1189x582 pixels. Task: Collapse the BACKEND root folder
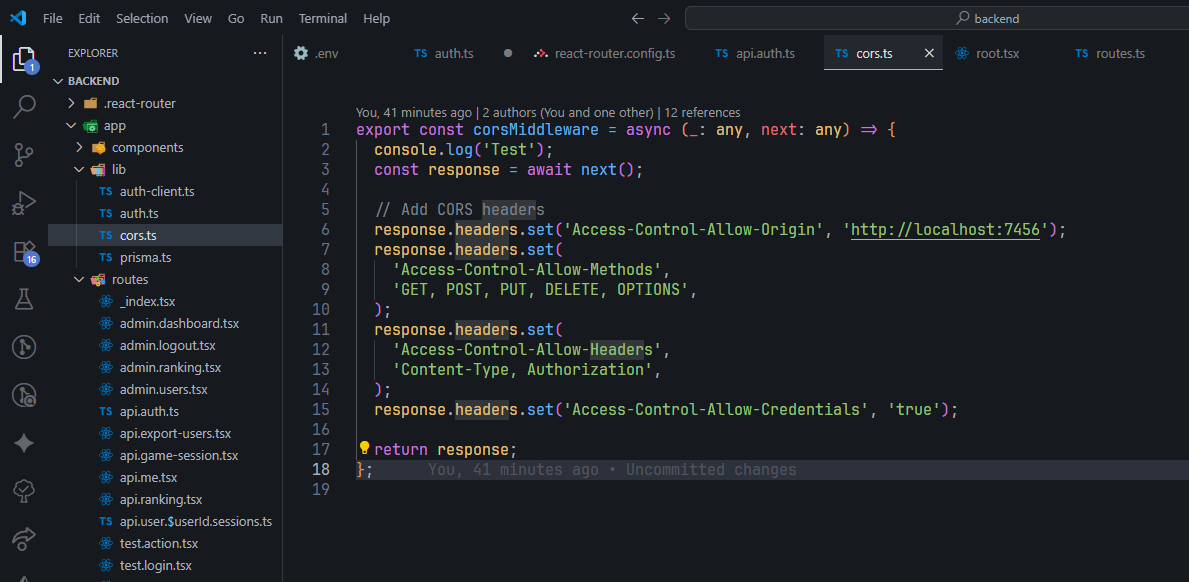pyautogui.click(x=58, y=81)
